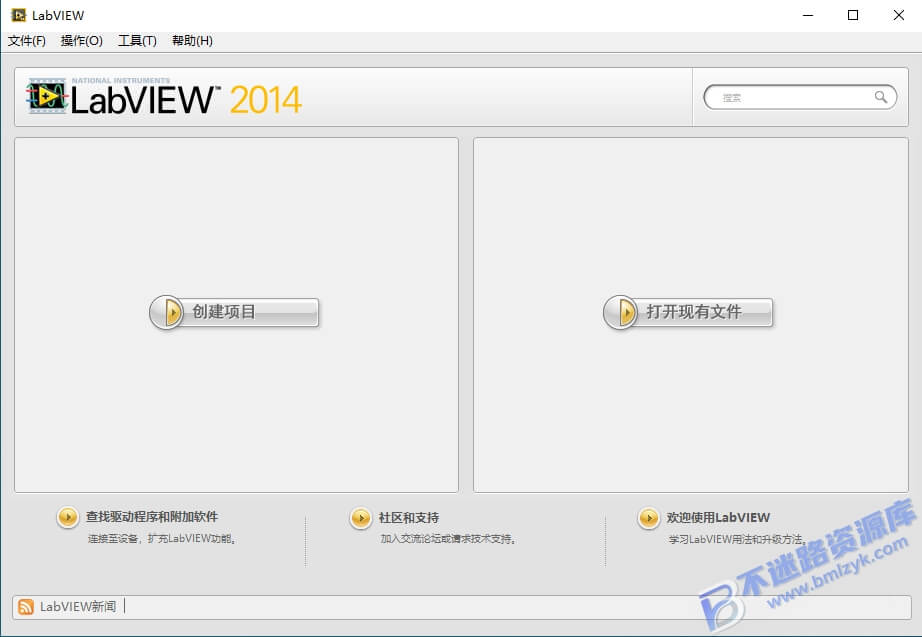Open the 查找驱动程序和附加软件 link
Image resolution: width=922 pixels, height=637 pixels.
click(x=152, y=516)
